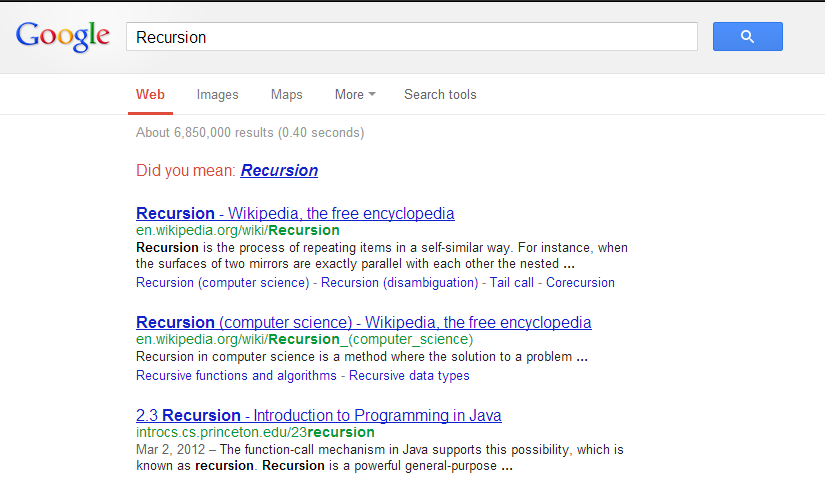Click the Google logo
This screenshot has width=825, height=488.
coord(63,36)
